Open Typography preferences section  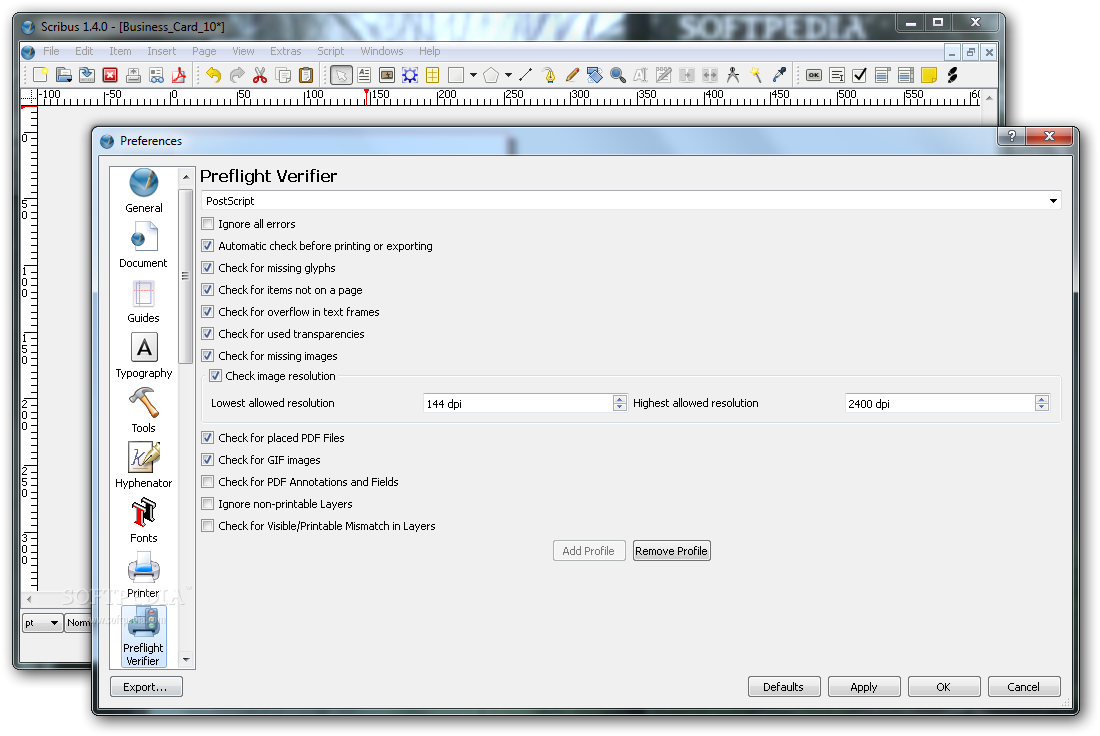coord(144,356)
